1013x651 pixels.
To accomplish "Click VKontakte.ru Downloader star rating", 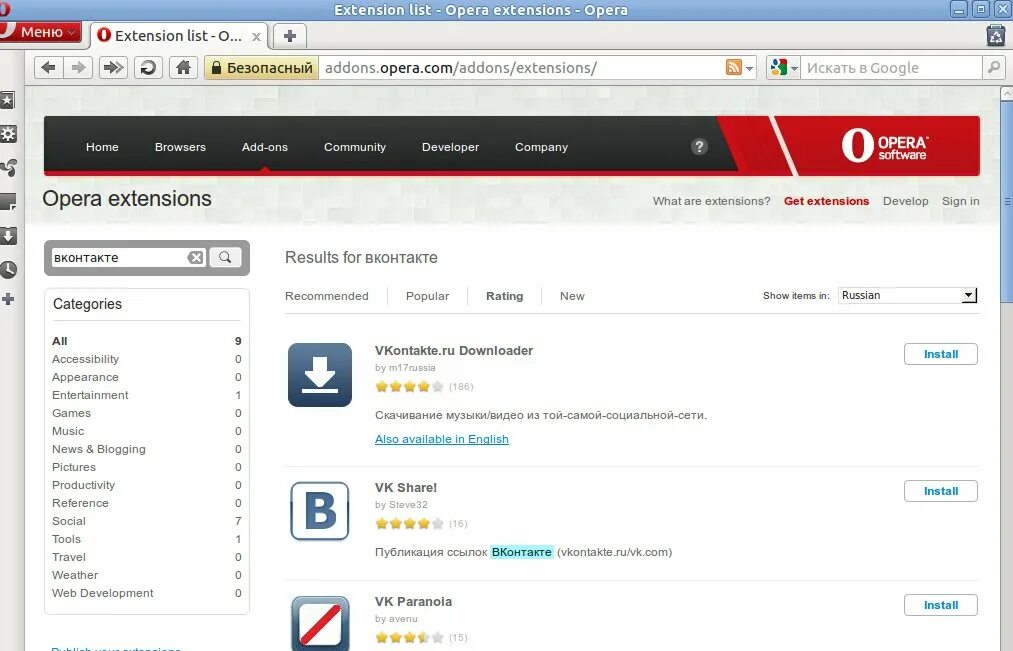I will 410,386.
